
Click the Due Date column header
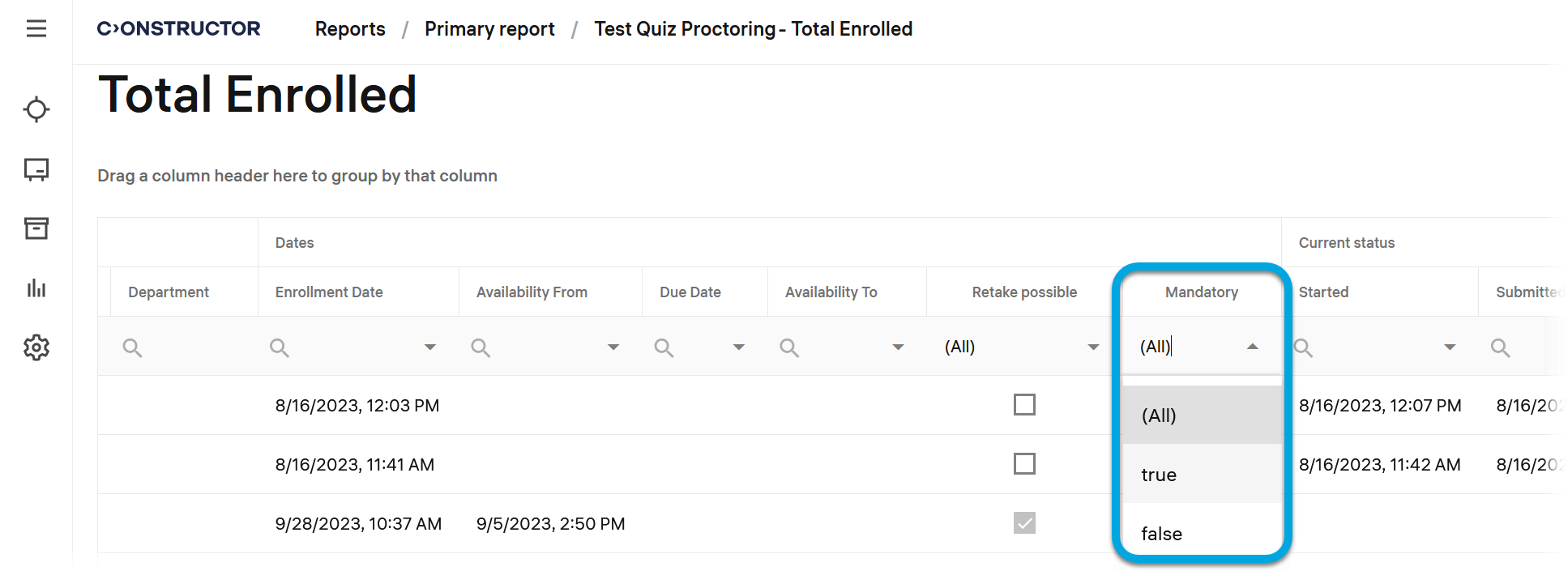[690, 292]
